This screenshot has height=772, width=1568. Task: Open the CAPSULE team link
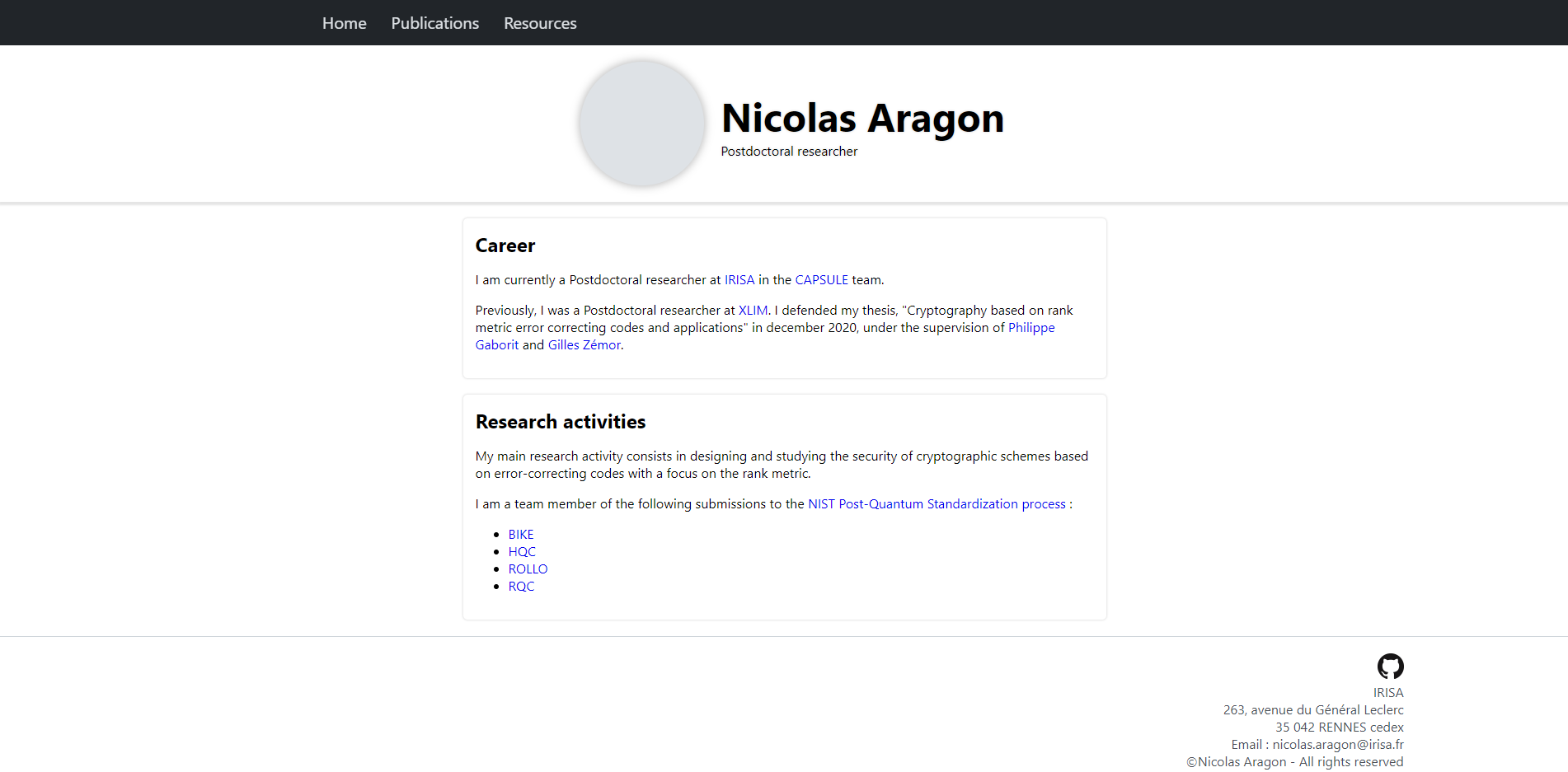point(821,280)
